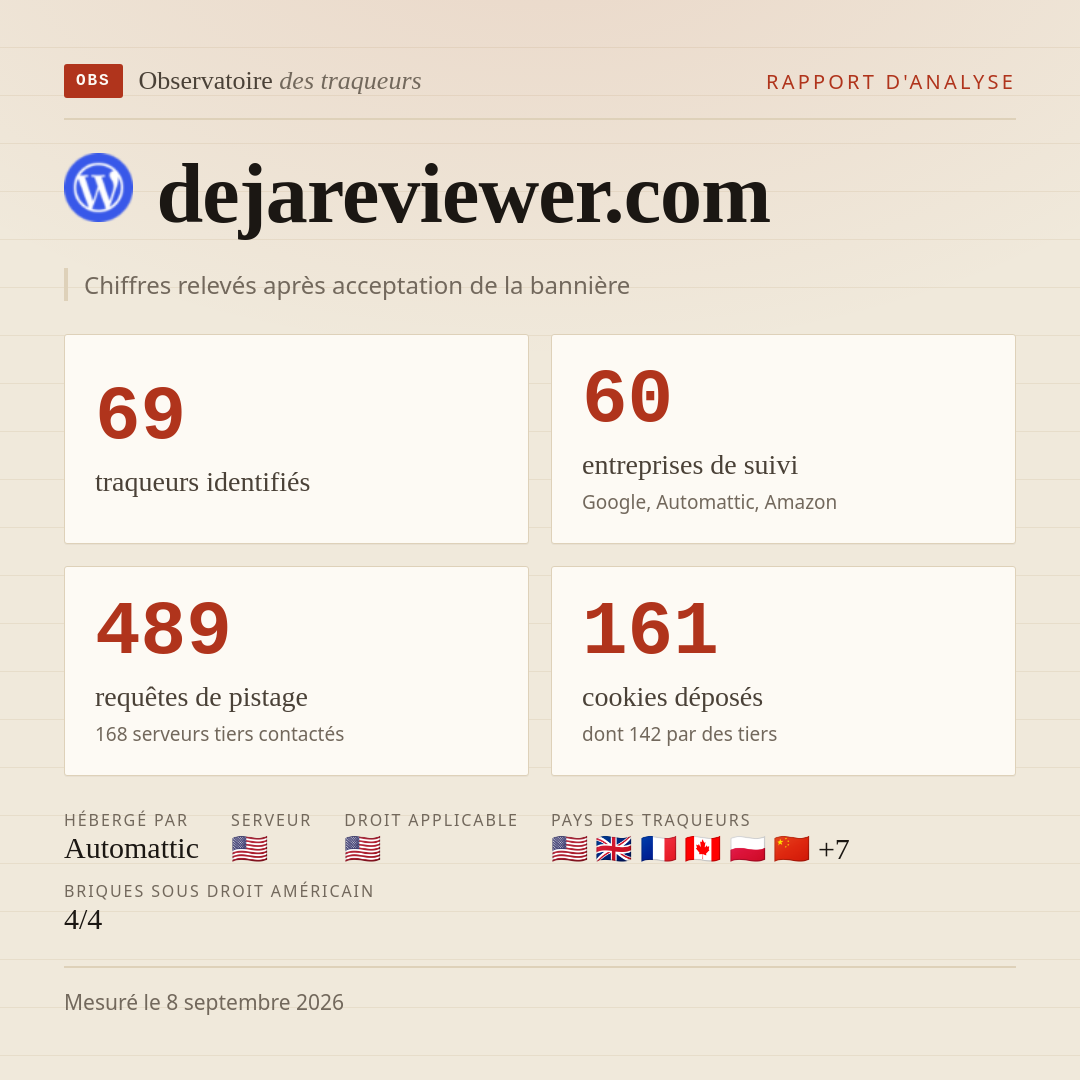1080x1080 pixels.
Task: Click the 60 companies figure
Action: tap(627, 397)
